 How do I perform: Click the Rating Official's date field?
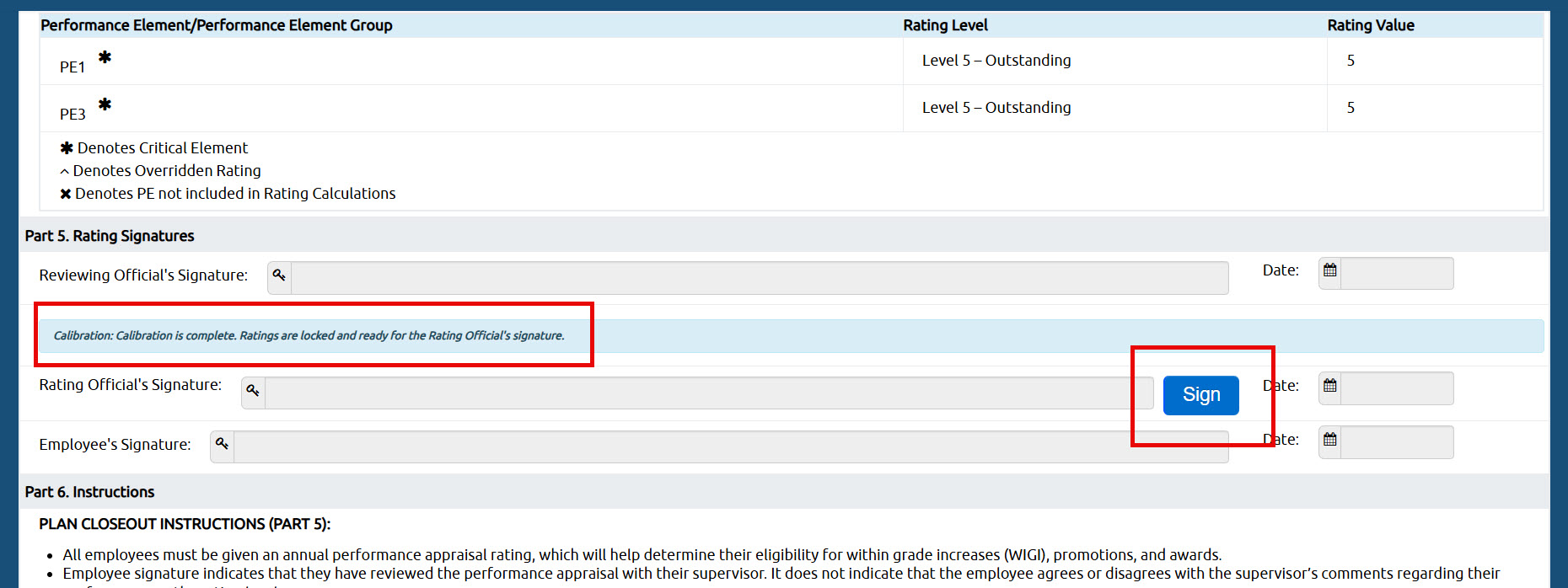[x=1397, y=388]
